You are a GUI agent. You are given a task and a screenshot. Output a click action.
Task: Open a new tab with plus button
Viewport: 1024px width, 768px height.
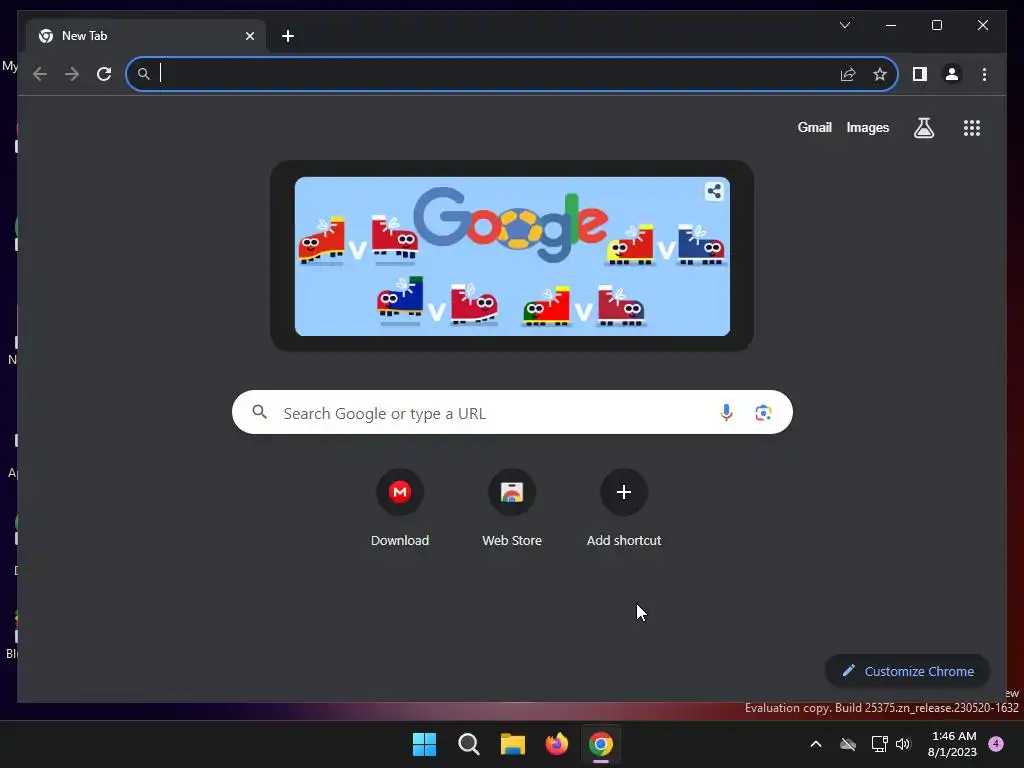pos(288,36)
